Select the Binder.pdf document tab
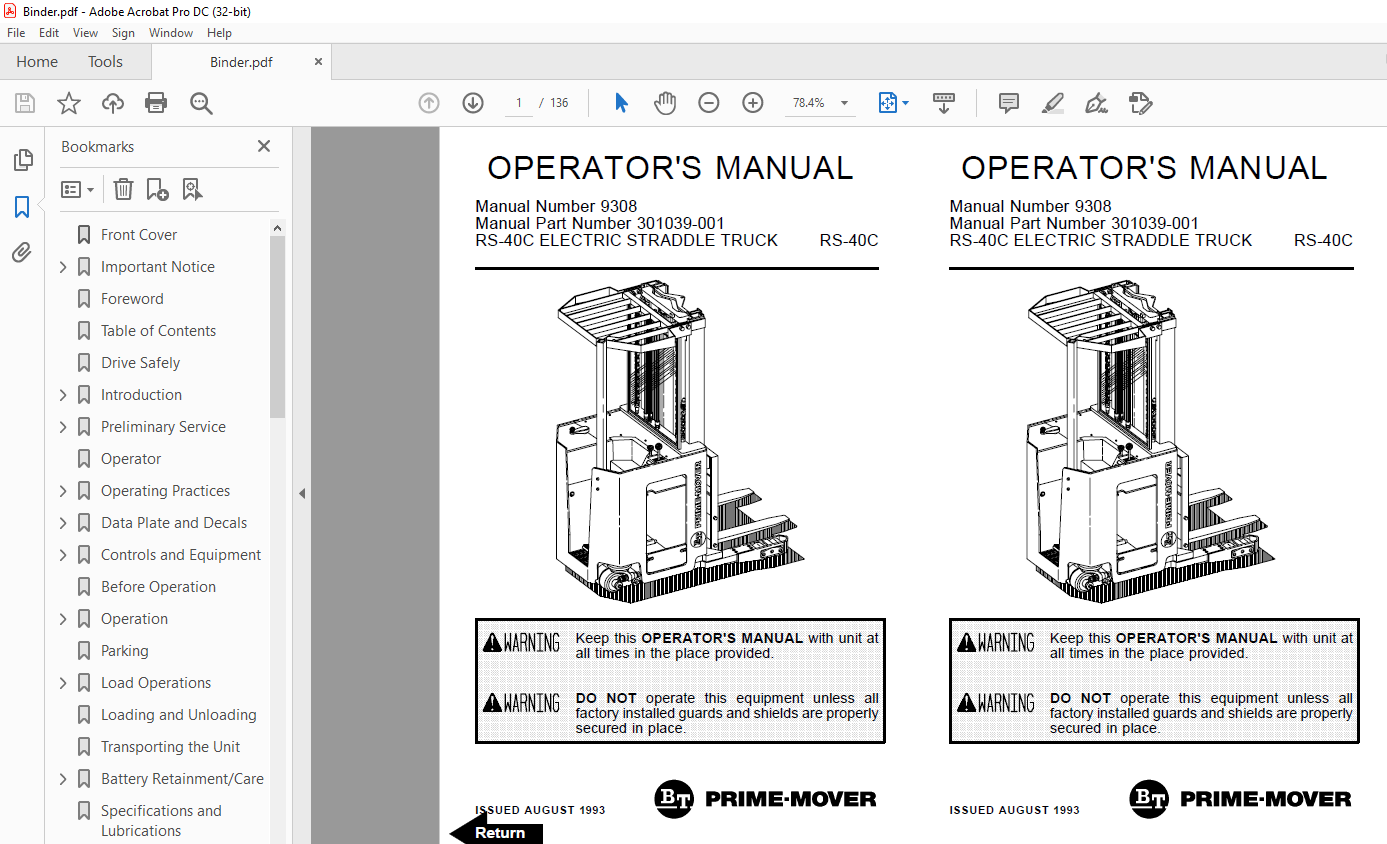The width and height of the screenshot is (1387, 844). [241, 62]
